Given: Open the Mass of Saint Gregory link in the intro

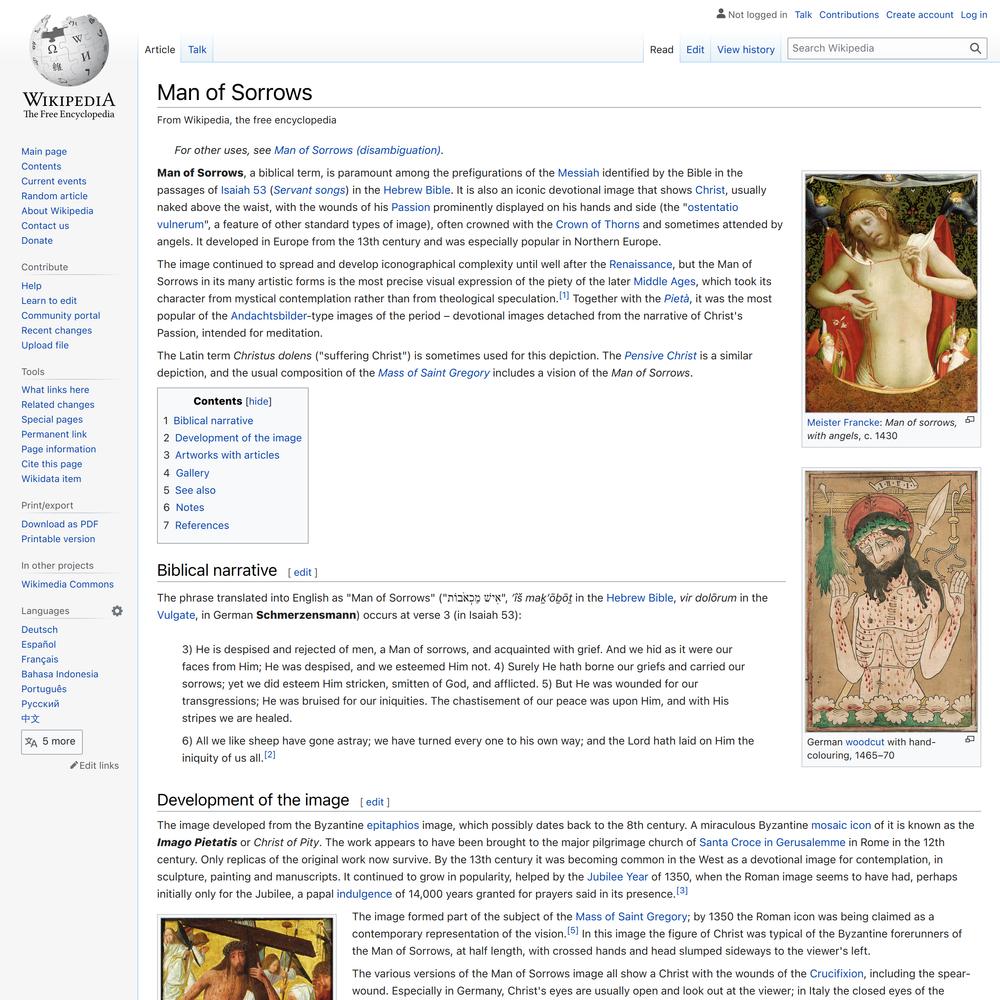Looking at the screenshot, I should coord(434,373).
